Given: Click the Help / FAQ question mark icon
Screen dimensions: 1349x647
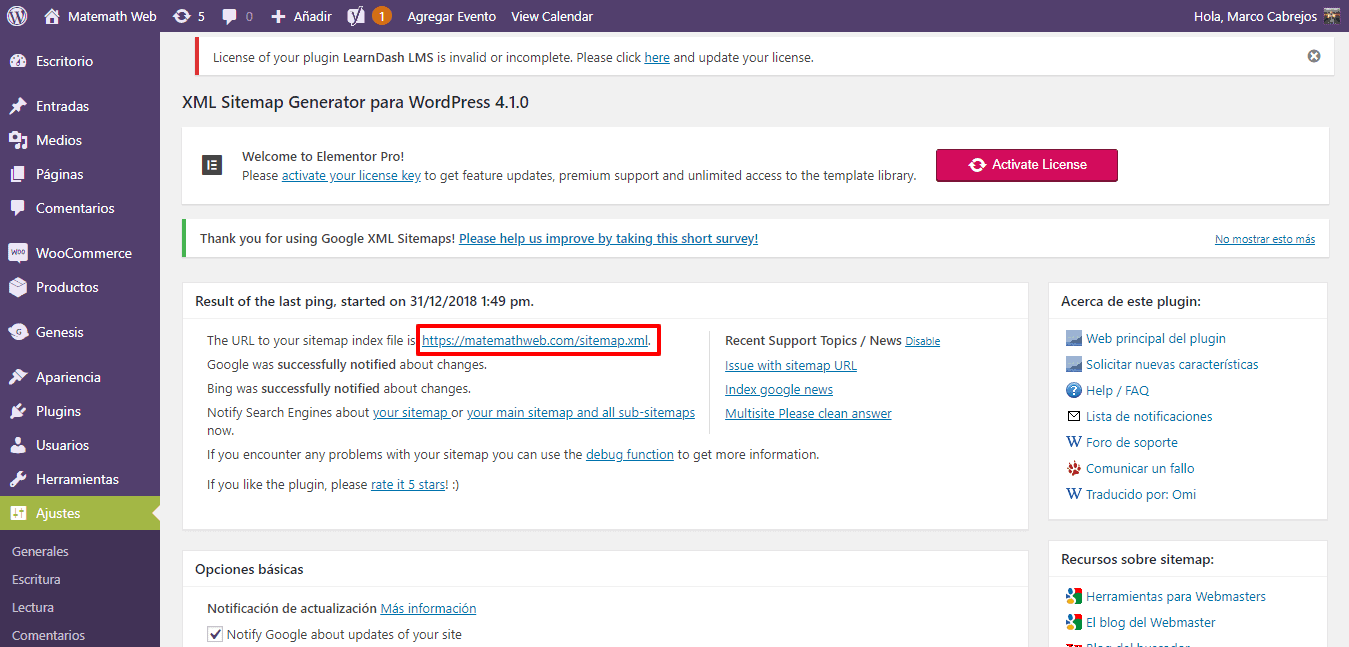Looking at the screenshot, I should pos(1074,390).
